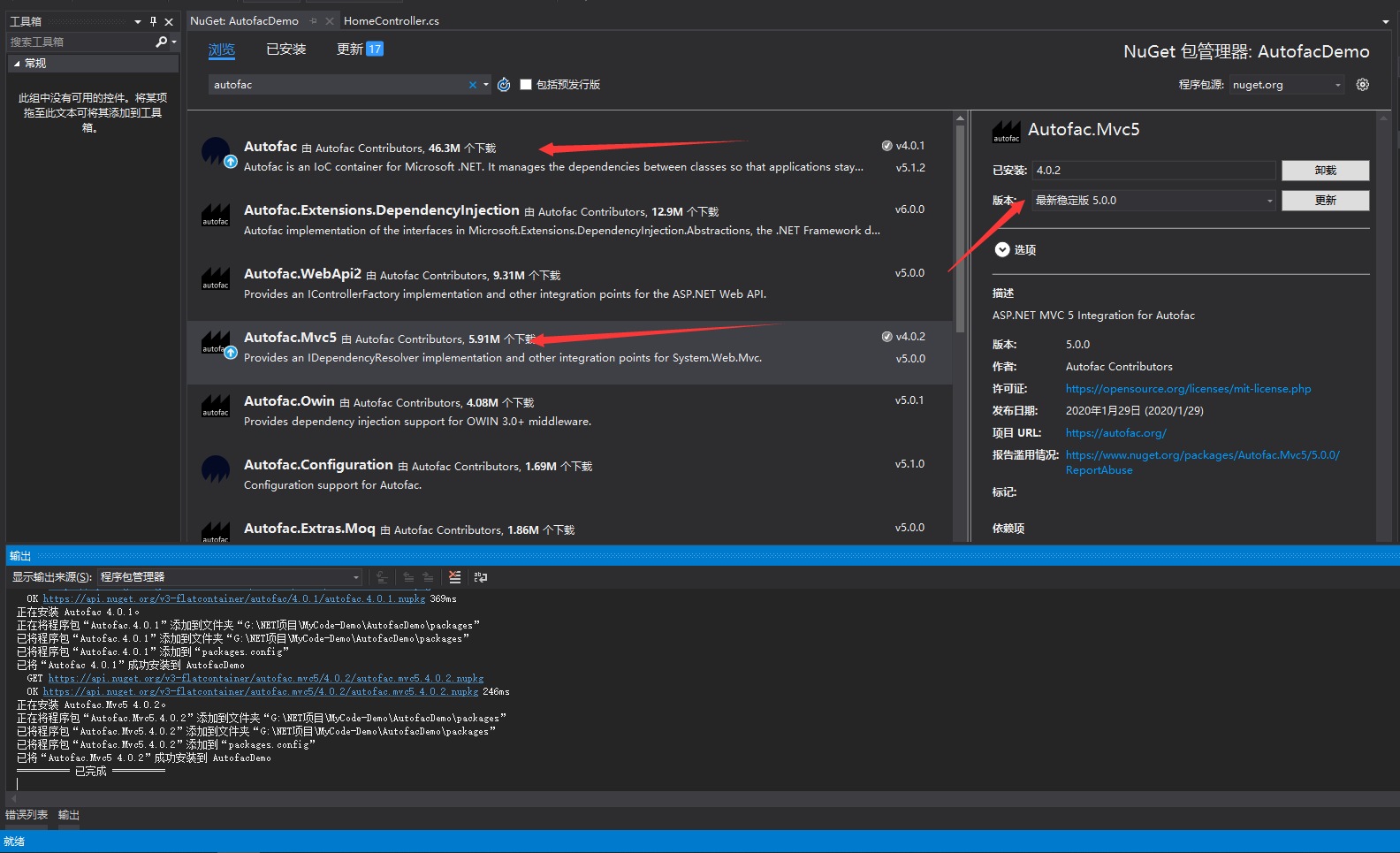Open the mit-license.php license link

(x=1188, y=389)
